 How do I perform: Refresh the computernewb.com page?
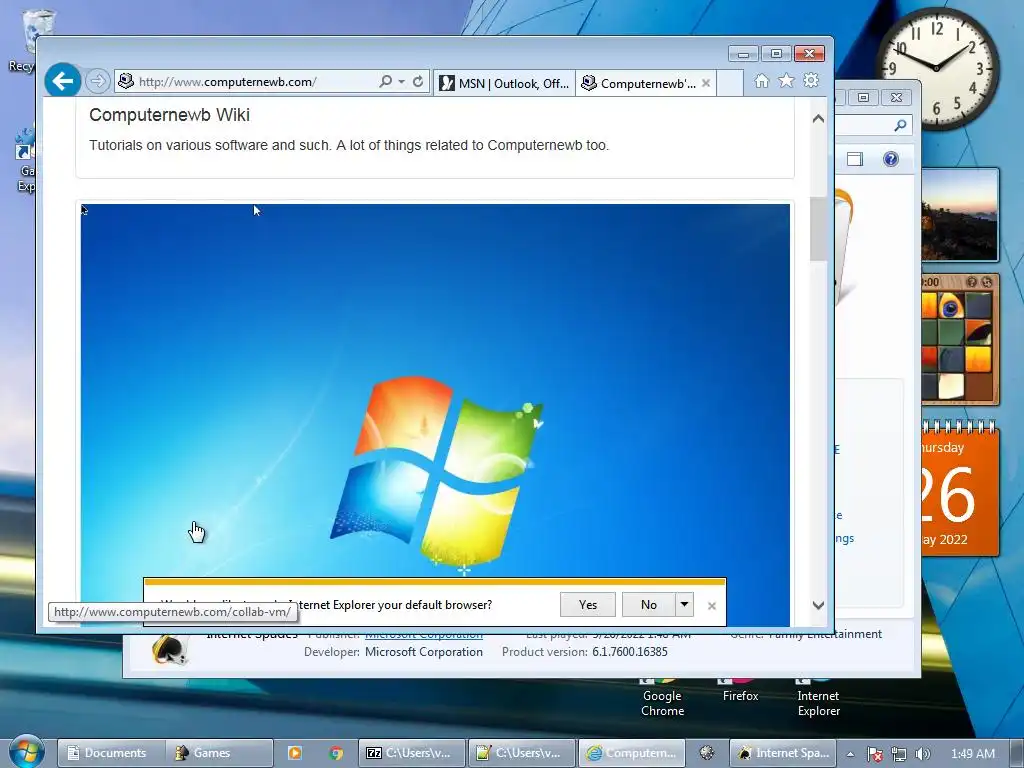[x=418, y=82]
